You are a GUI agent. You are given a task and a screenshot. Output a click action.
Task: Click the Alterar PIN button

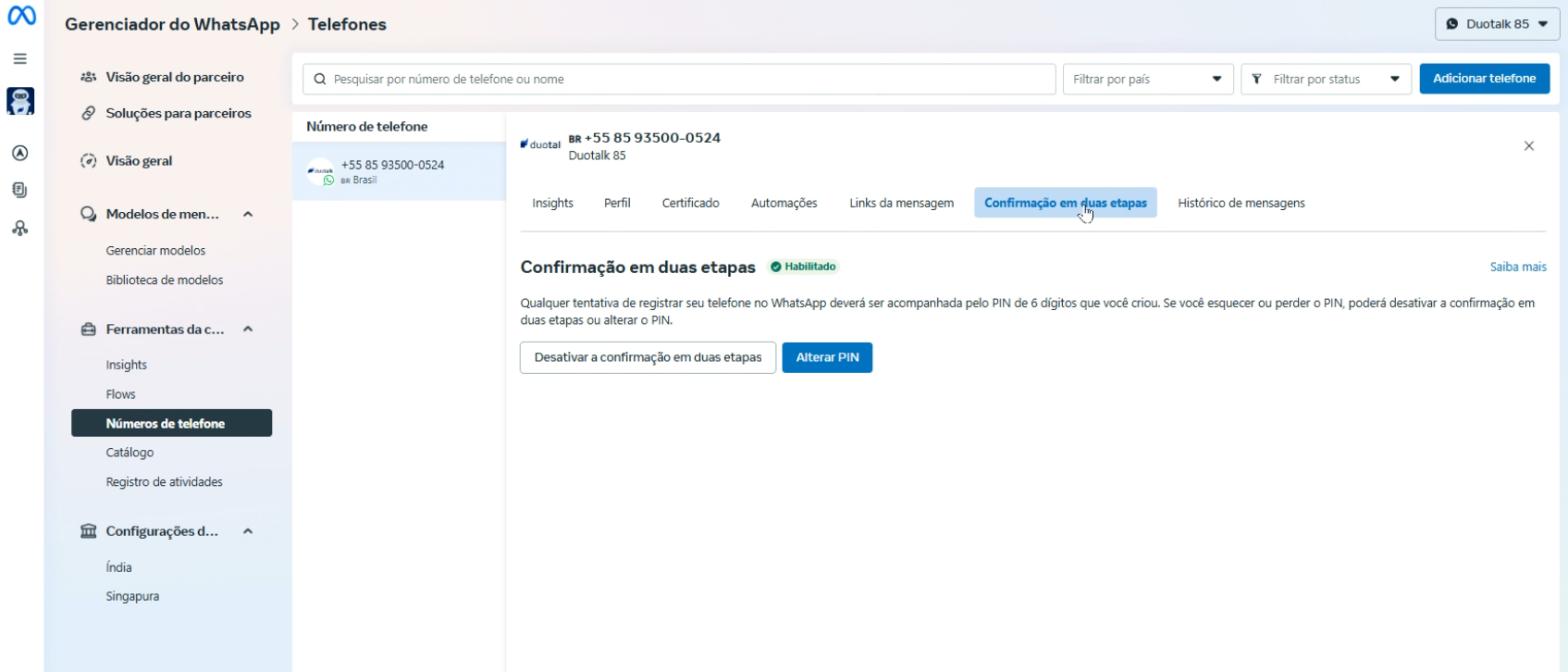[x=827, y=357]
